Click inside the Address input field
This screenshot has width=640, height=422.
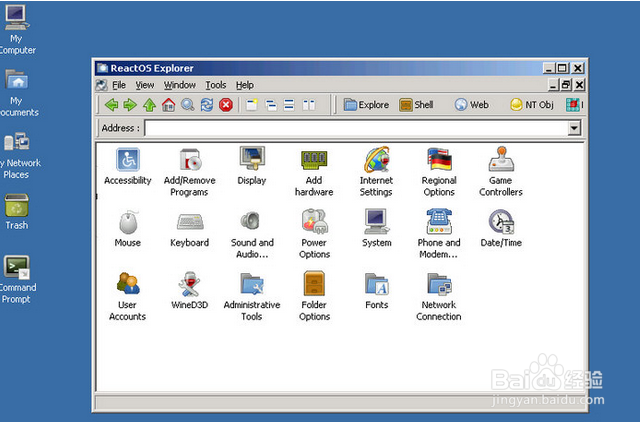[x=356, y=128]
